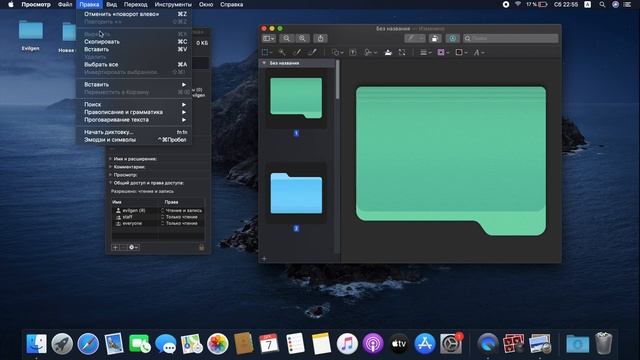The image size is (640, 360).
Task: Expand 'Просмотр' section in Info window
Action: click(x=110, y=175)
